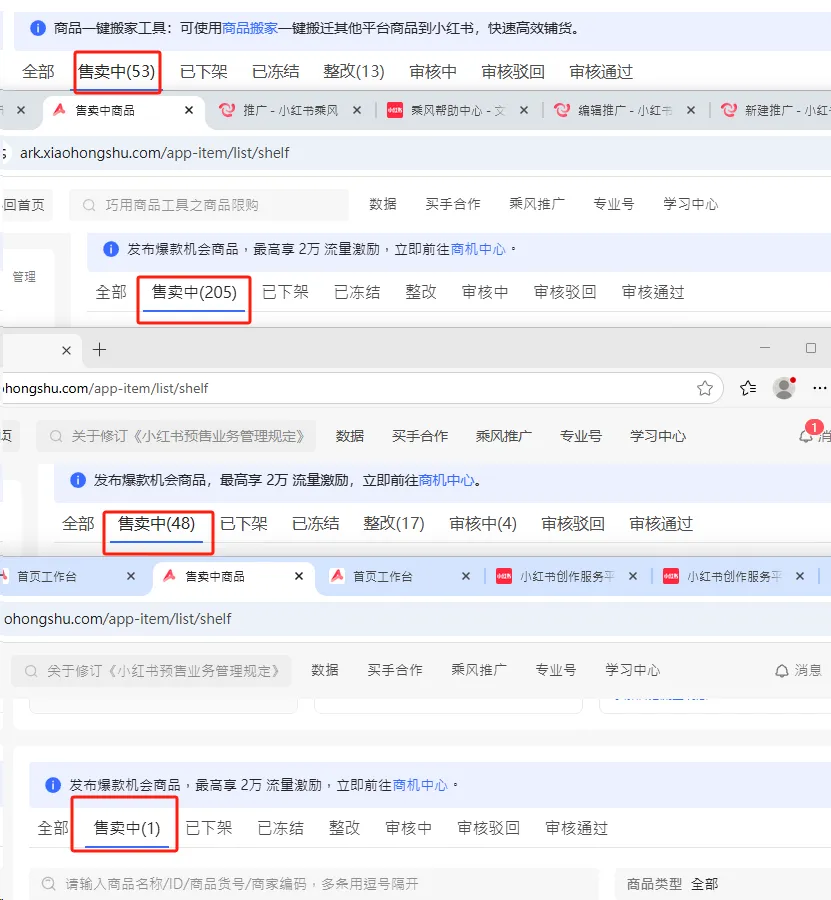Switch to 推广 - 小红书乘风 tab
This screenshot has height=900, width=831.
coord(281,110)
